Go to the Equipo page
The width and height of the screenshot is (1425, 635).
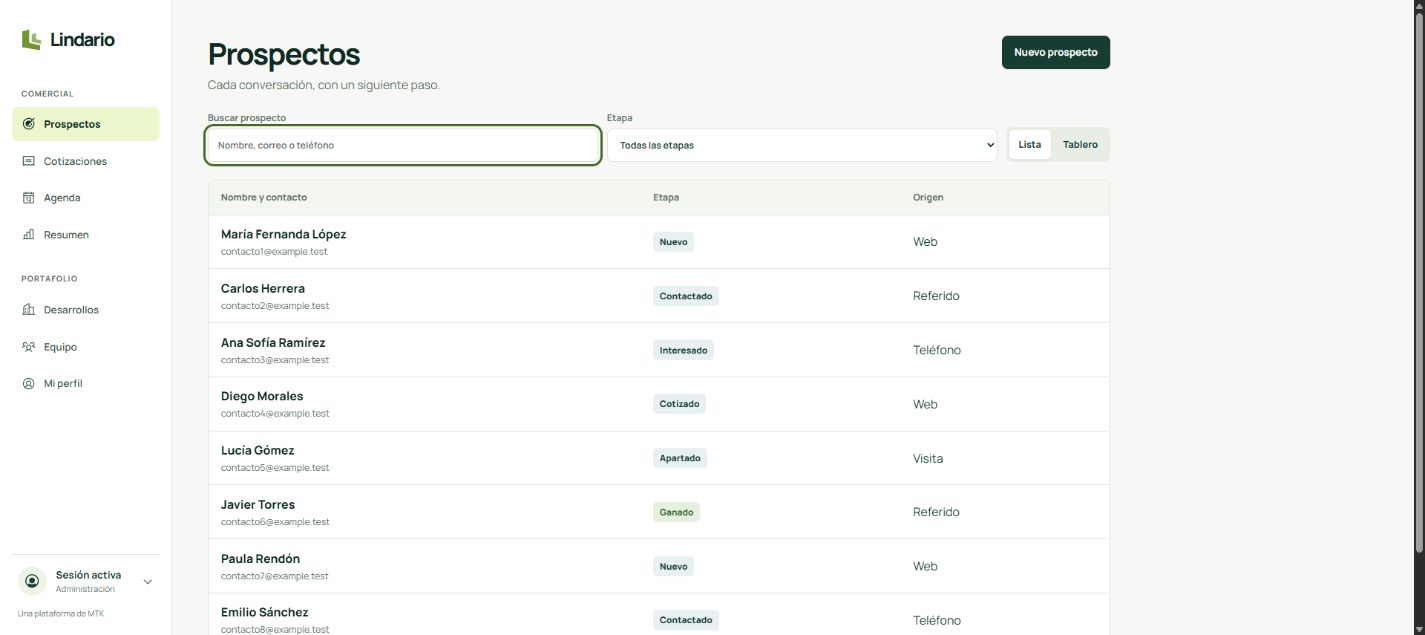85,347
